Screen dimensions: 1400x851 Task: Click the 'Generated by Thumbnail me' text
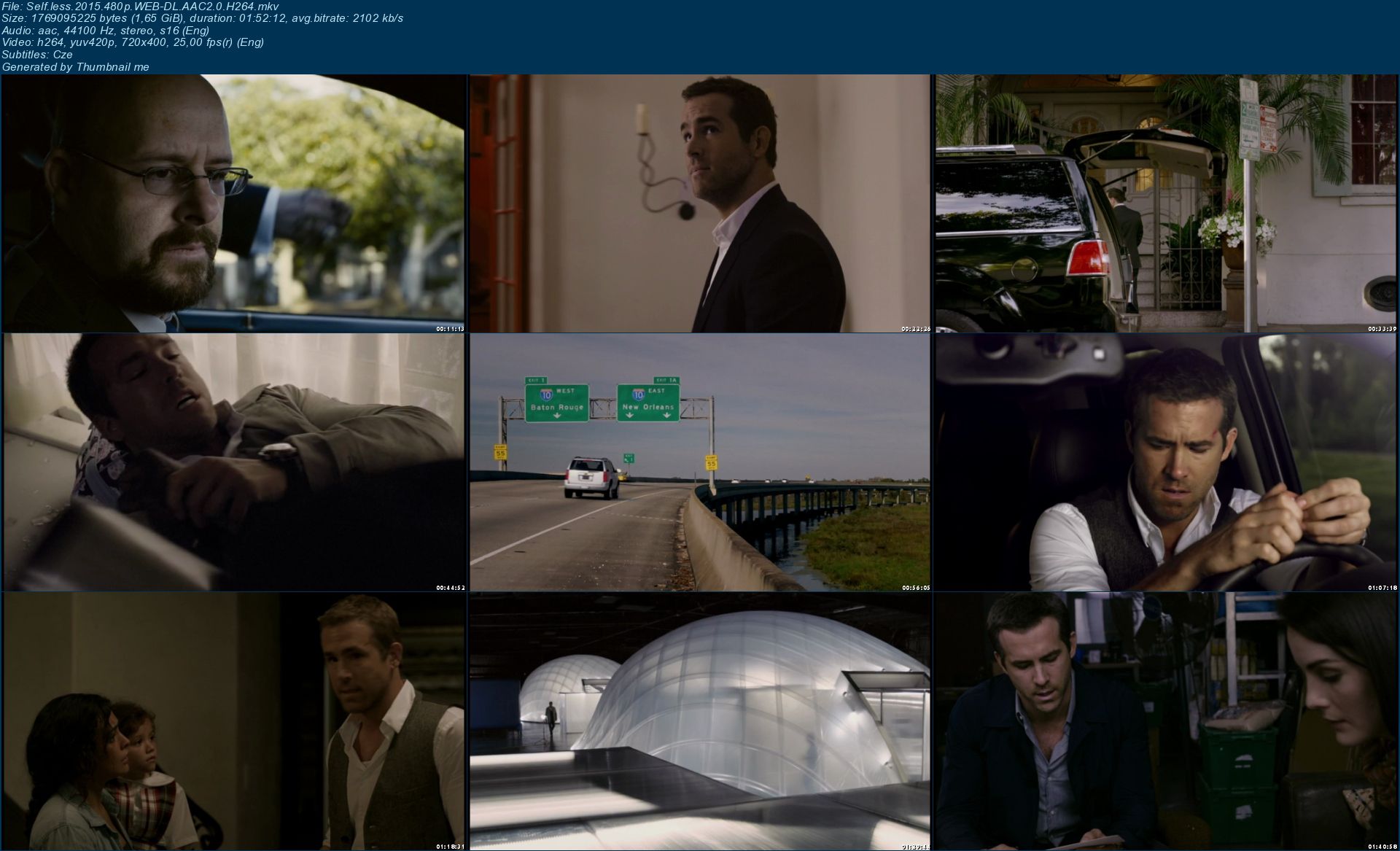(x=76, y=67)
